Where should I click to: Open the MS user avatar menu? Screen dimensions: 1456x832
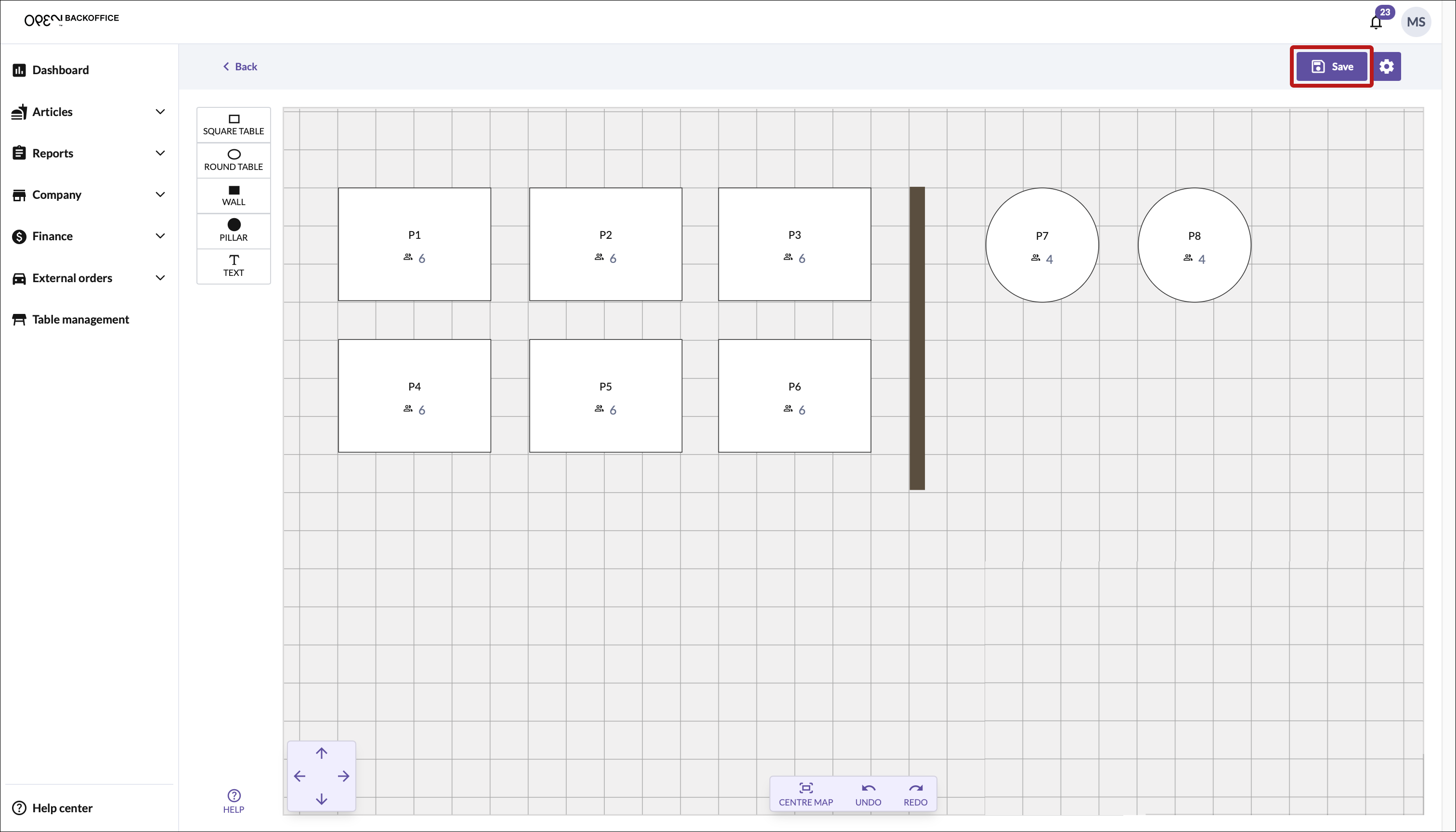coord(1416,22)
